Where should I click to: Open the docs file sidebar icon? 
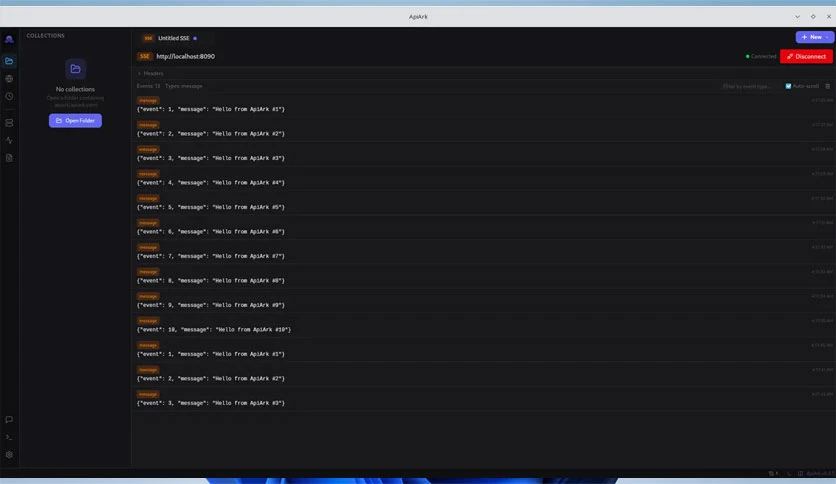click(9, 158)
